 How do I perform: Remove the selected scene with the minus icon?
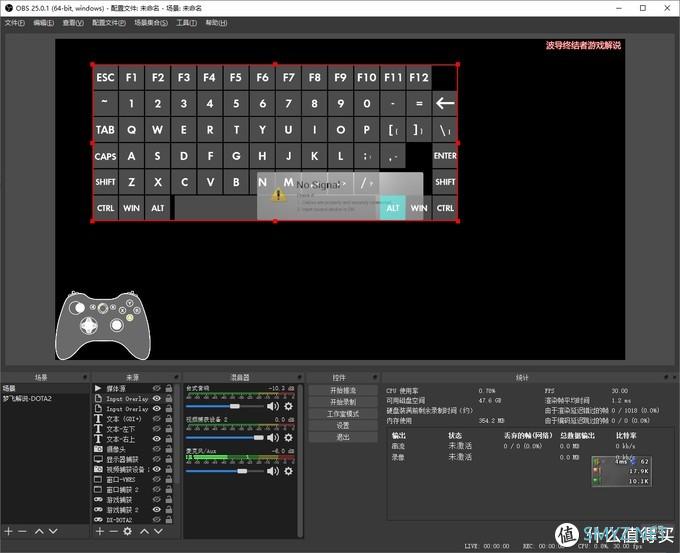tap(23, 531)
